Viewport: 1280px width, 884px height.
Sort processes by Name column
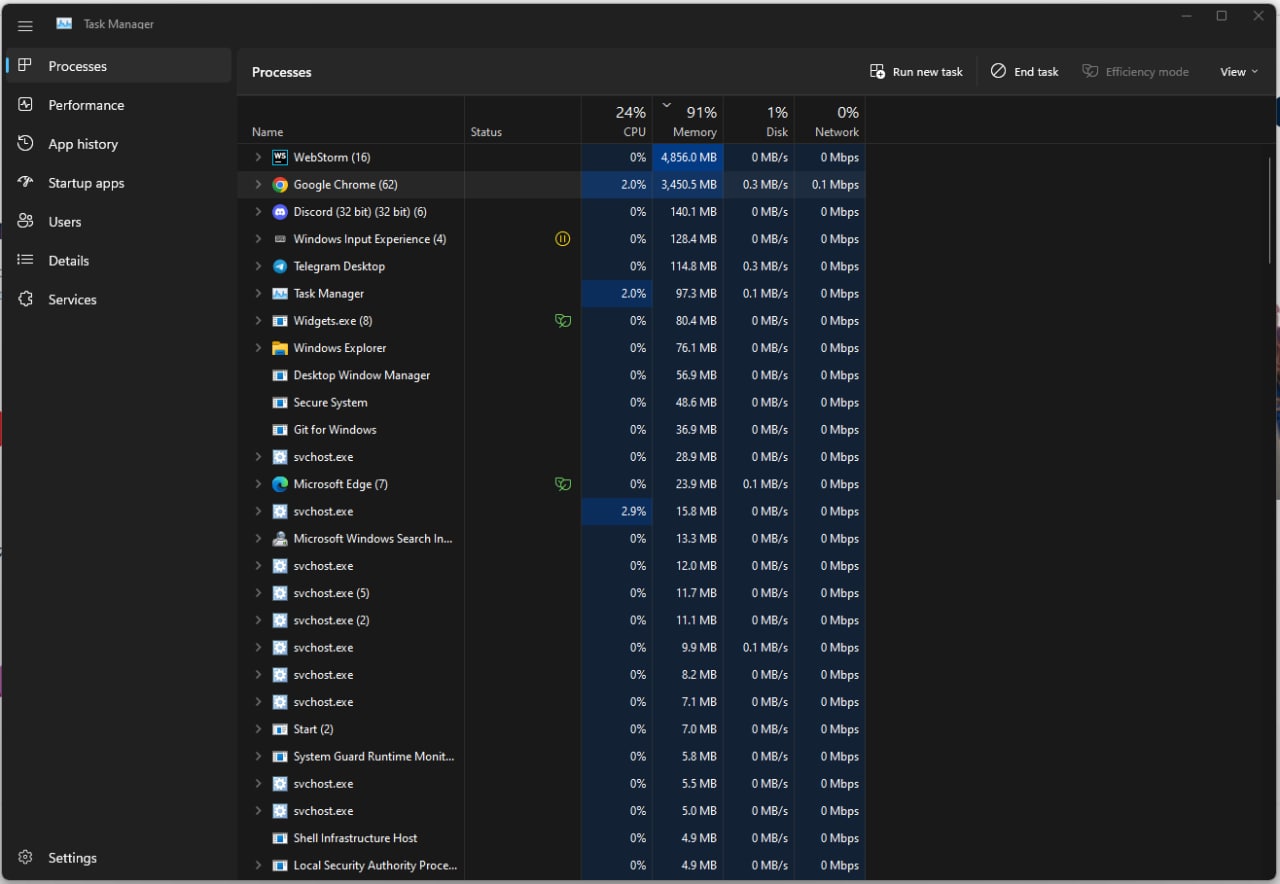pyautogui.click(x=351, y=120)
